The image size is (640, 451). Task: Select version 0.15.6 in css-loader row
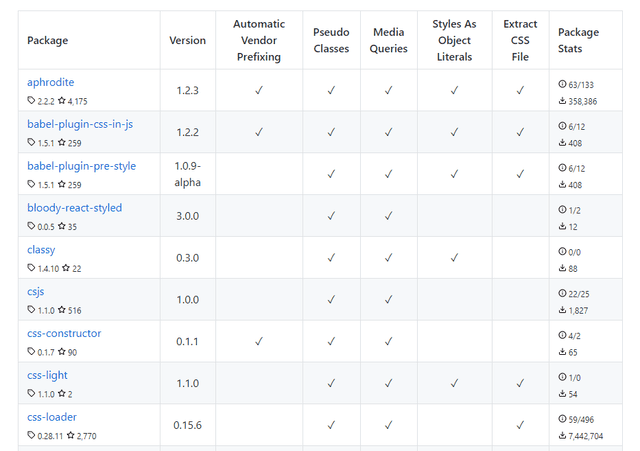pyautogui.click(x=188, y=425)
